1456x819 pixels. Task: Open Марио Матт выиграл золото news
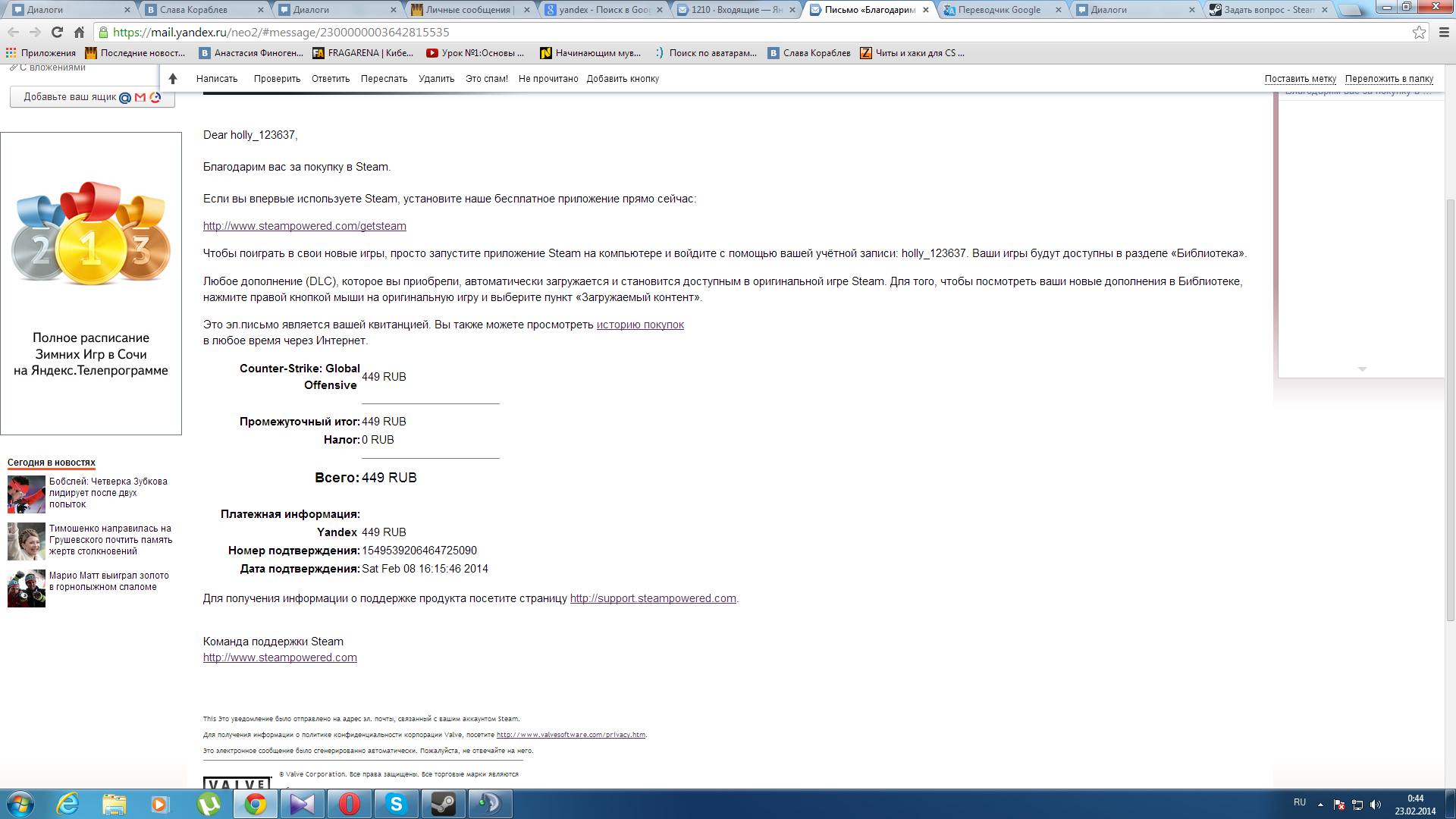click(x=109, y=581)
